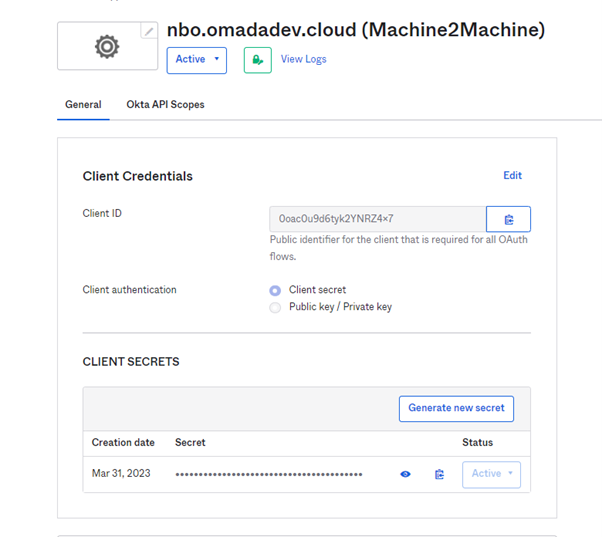Open the secret's Active status dropdown

491,474
